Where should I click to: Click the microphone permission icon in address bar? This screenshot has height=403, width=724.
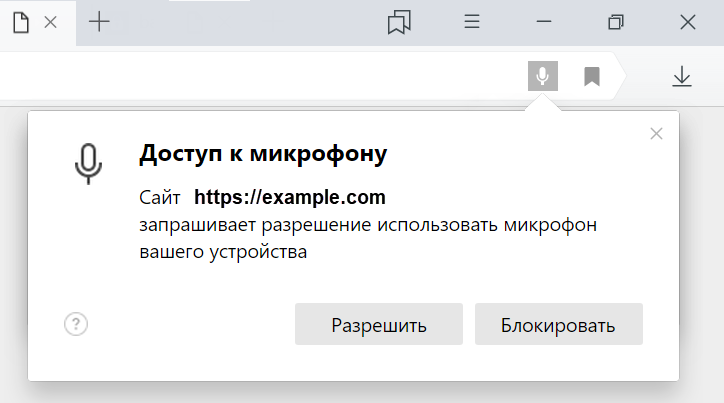point(543,76)
